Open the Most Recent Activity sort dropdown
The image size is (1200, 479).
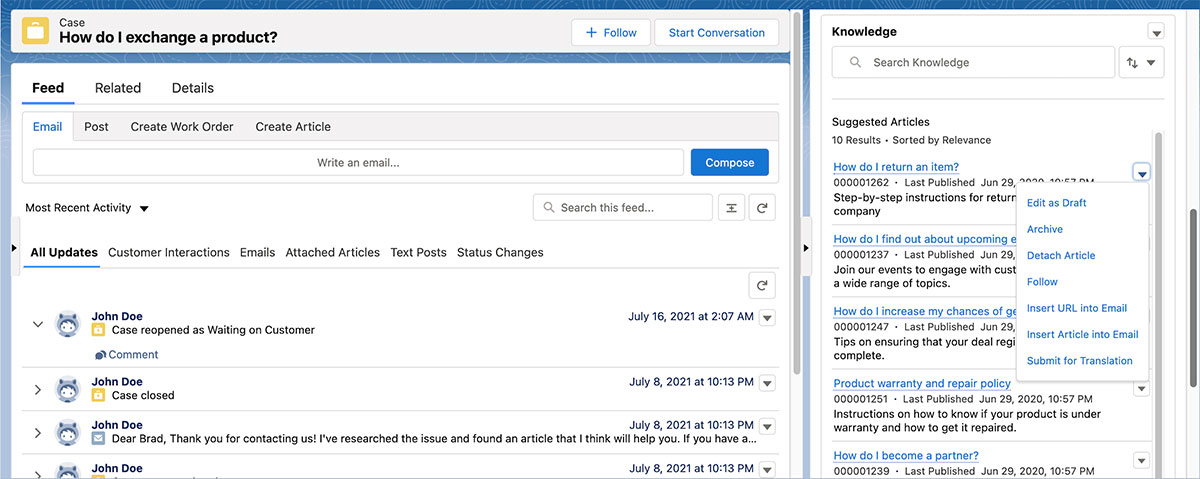point(87,208)
